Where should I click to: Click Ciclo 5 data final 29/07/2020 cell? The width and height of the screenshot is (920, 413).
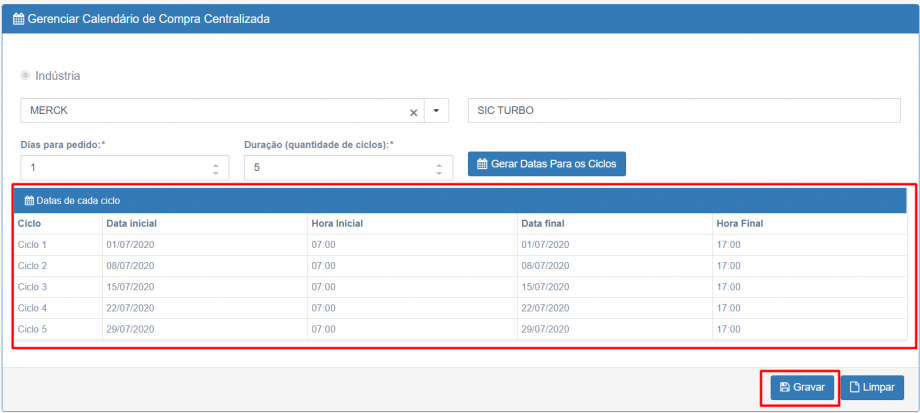pyautogui.click(x=545, y=329)
